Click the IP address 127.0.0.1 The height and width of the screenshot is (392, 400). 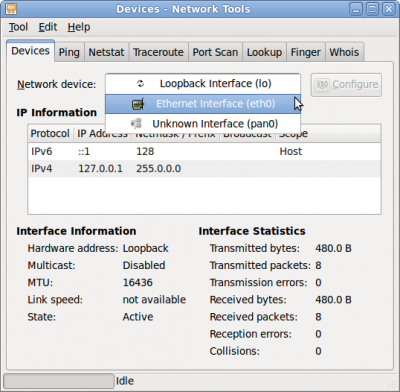tap(100, 169)
